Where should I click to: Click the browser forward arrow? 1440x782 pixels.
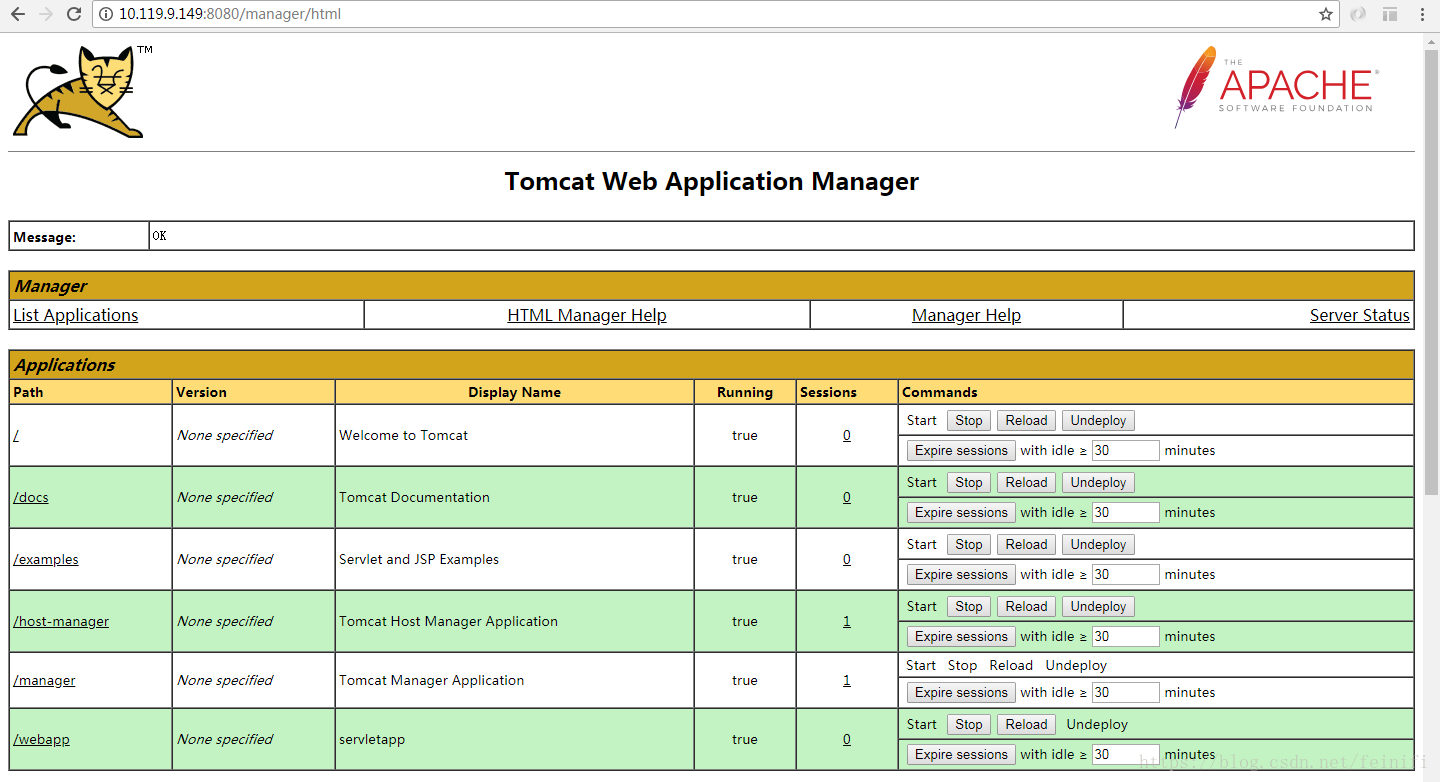pyautogui.click(x=46, y=14)
